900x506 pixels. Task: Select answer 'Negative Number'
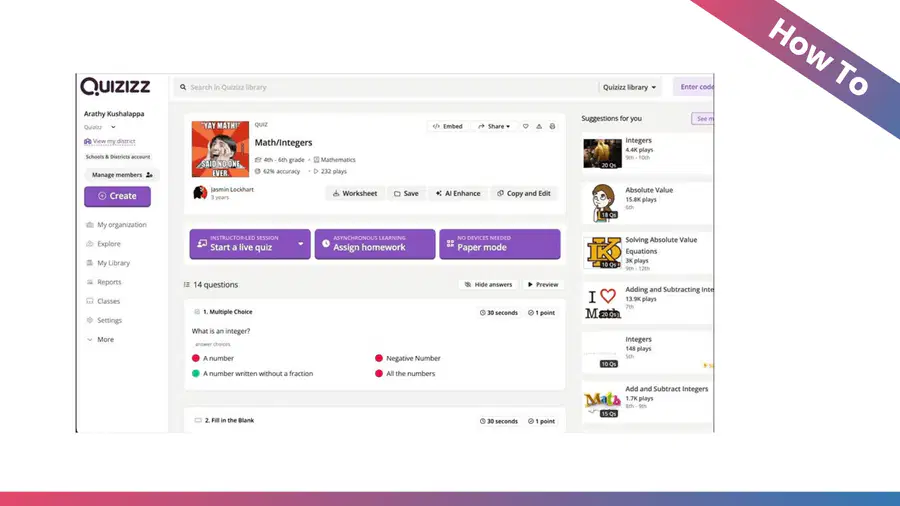click(x=408, y=358)
